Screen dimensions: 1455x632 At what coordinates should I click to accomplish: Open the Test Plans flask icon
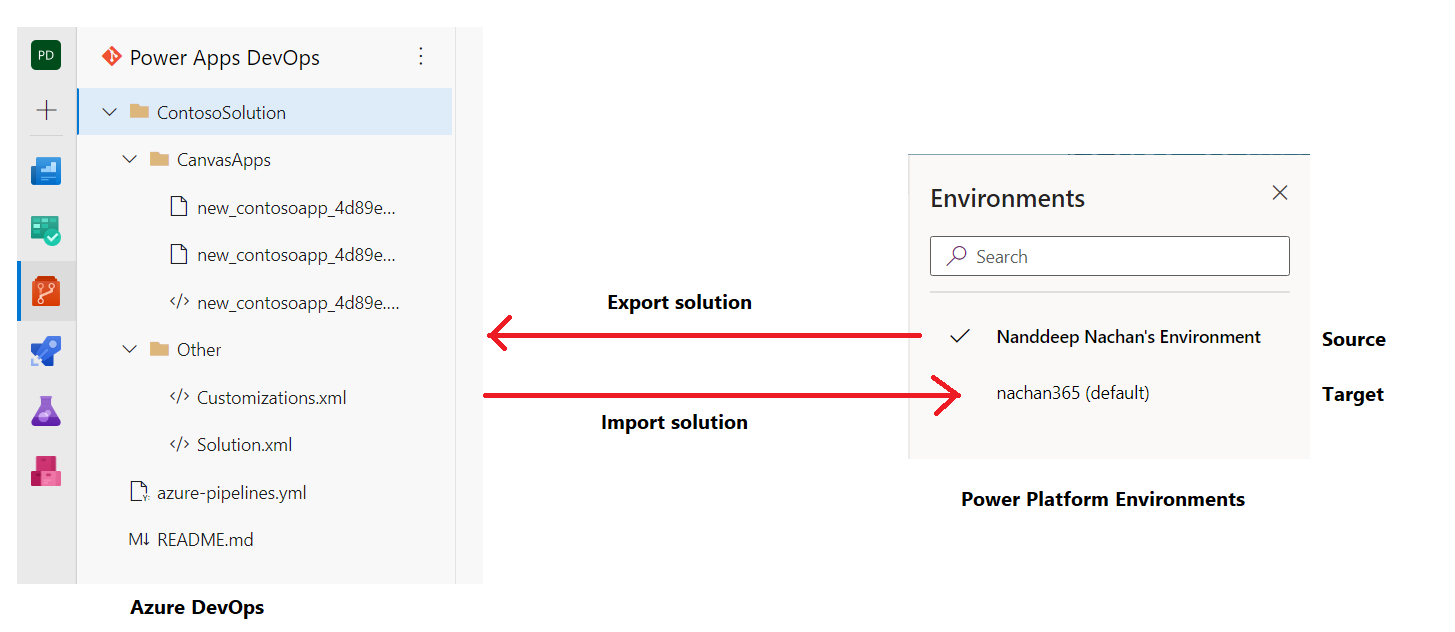(46, 410)
